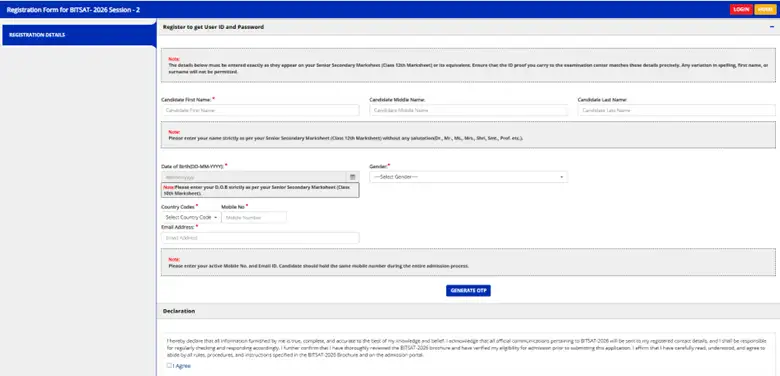The image size is (780, 376).
Task: Focus the Candidate Last Name field
Action: [x=676, y=110]
